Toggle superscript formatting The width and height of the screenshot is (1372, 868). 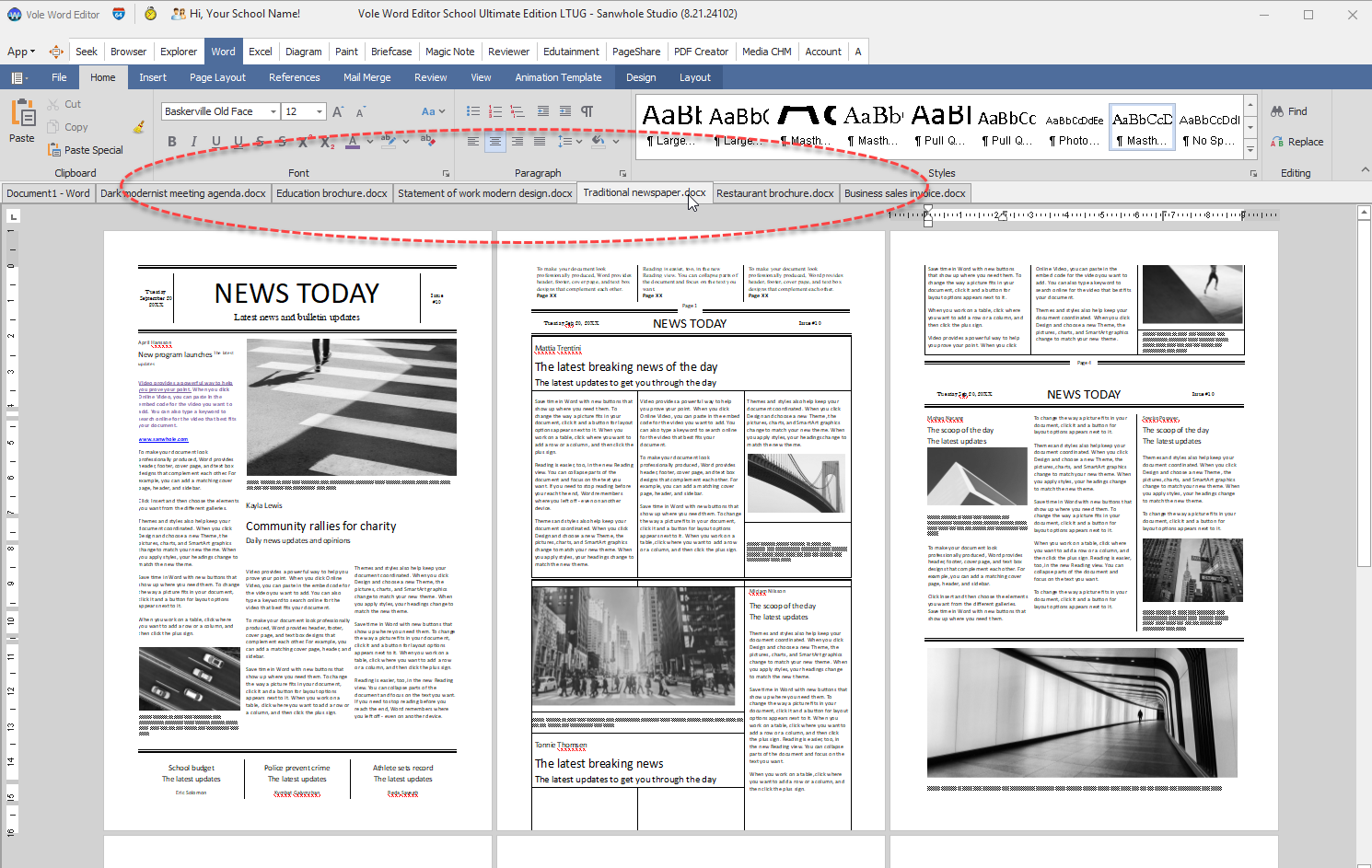point(304,141)
